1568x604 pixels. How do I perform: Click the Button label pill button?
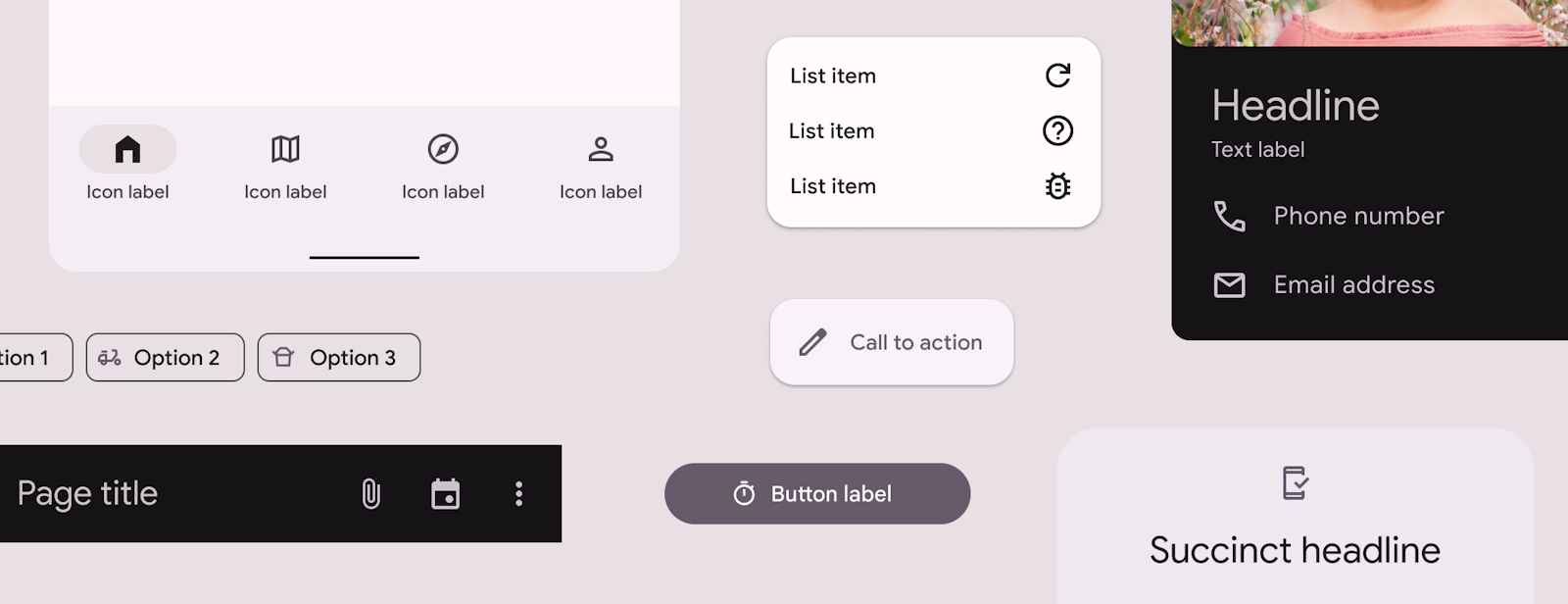click(817, 493)
